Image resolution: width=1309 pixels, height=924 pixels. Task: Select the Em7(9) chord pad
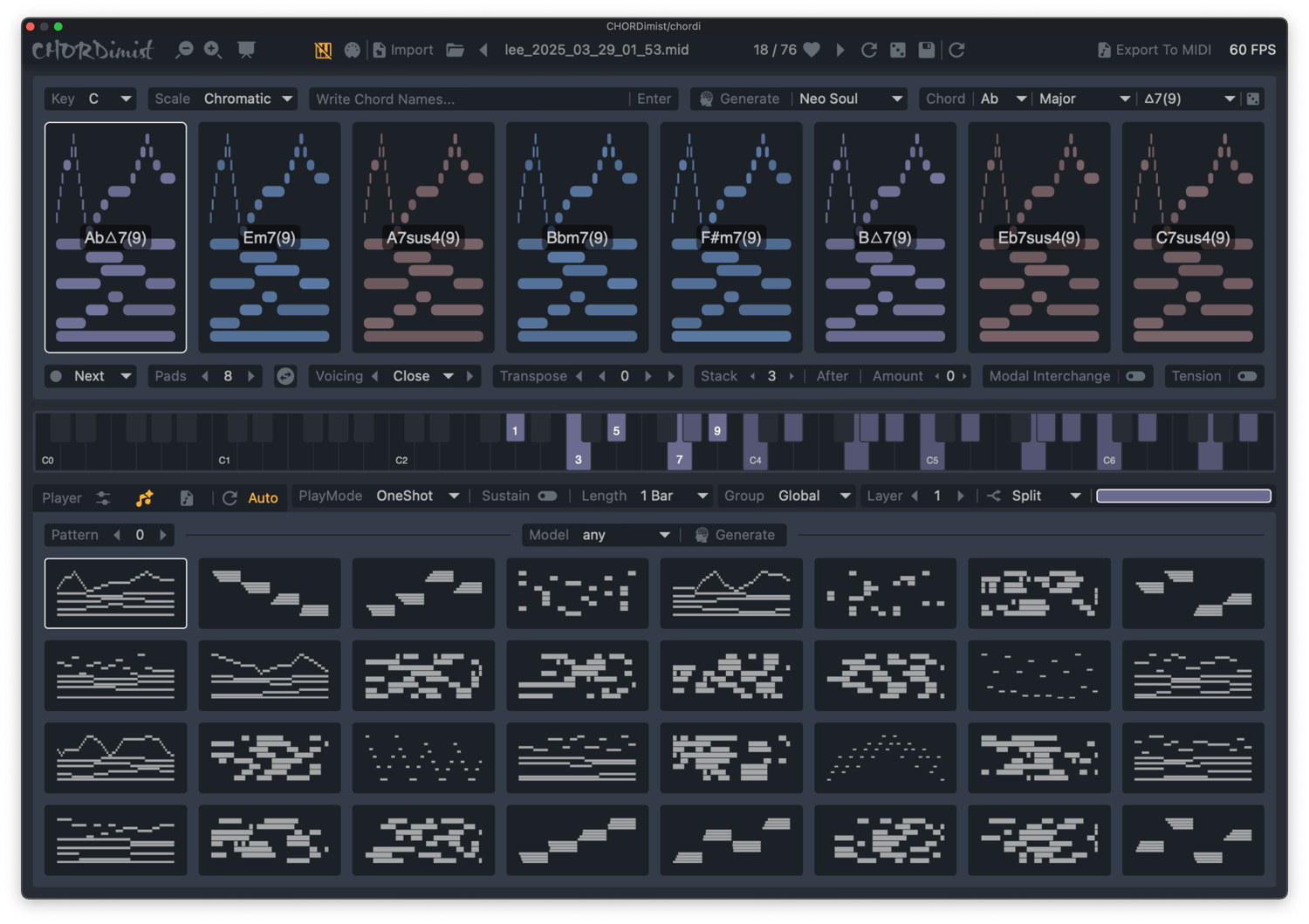269,237
